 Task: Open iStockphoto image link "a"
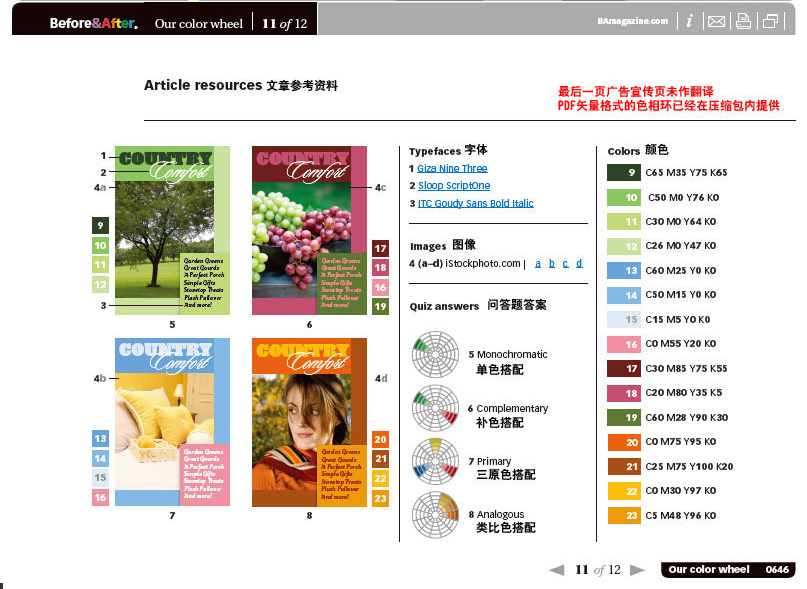[538, 263]
